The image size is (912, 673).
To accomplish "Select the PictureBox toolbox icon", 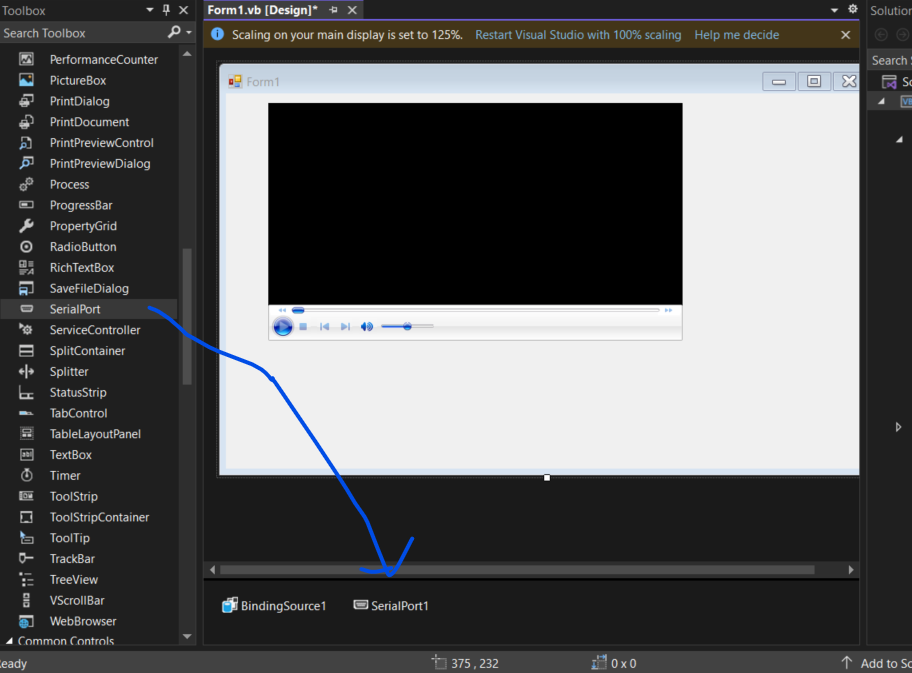I will pos(26,80).
